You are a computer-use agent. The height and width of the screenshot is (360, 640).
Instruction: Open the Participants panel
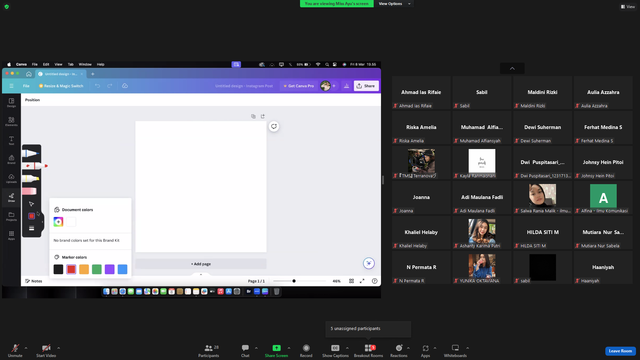point(209,351)
